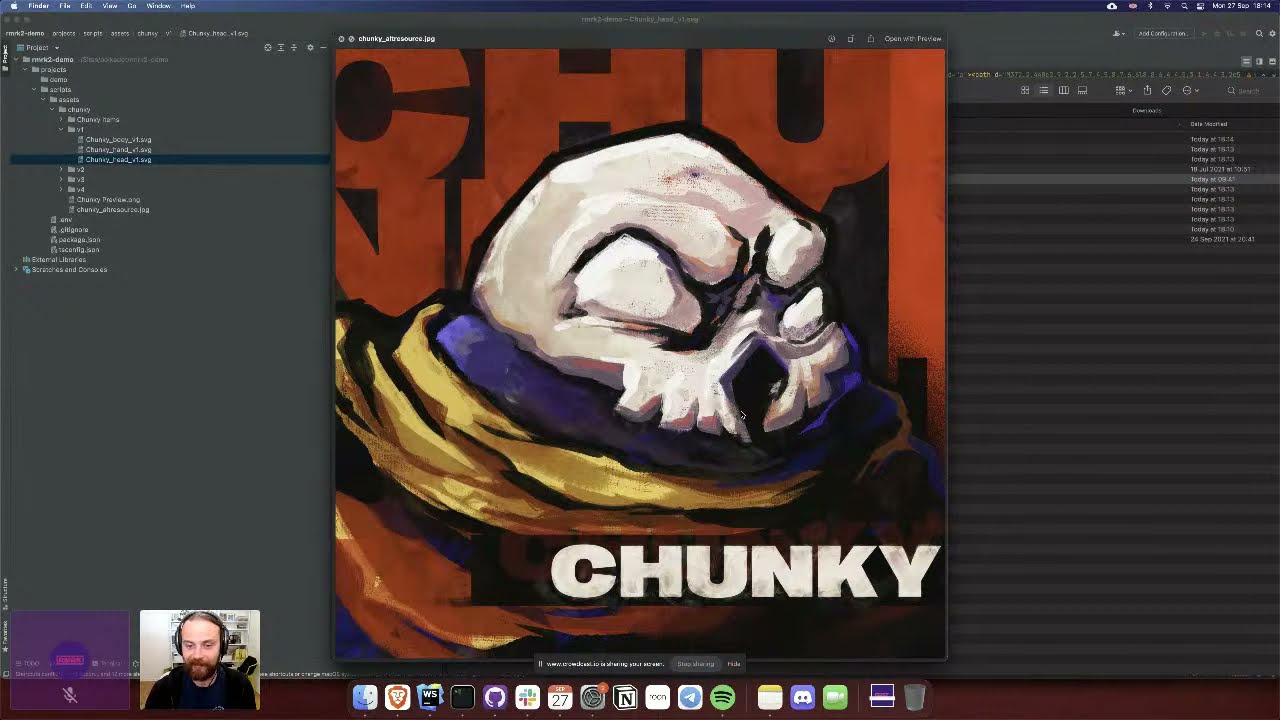The image size is (1280, 720).
Task: Expand Scratches and Consoles
Action: (16, 269)
